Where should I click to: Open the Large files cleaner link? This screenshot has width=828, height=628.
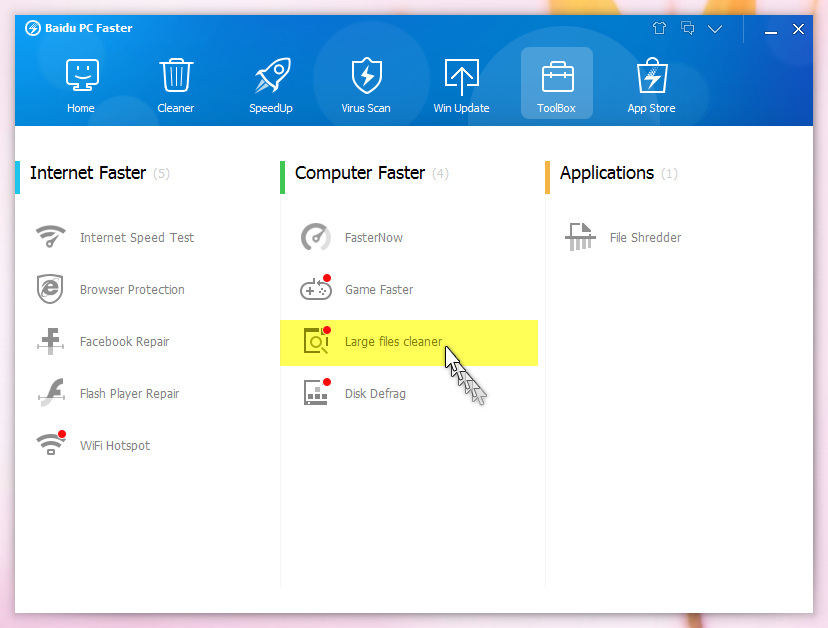[393, 342]
